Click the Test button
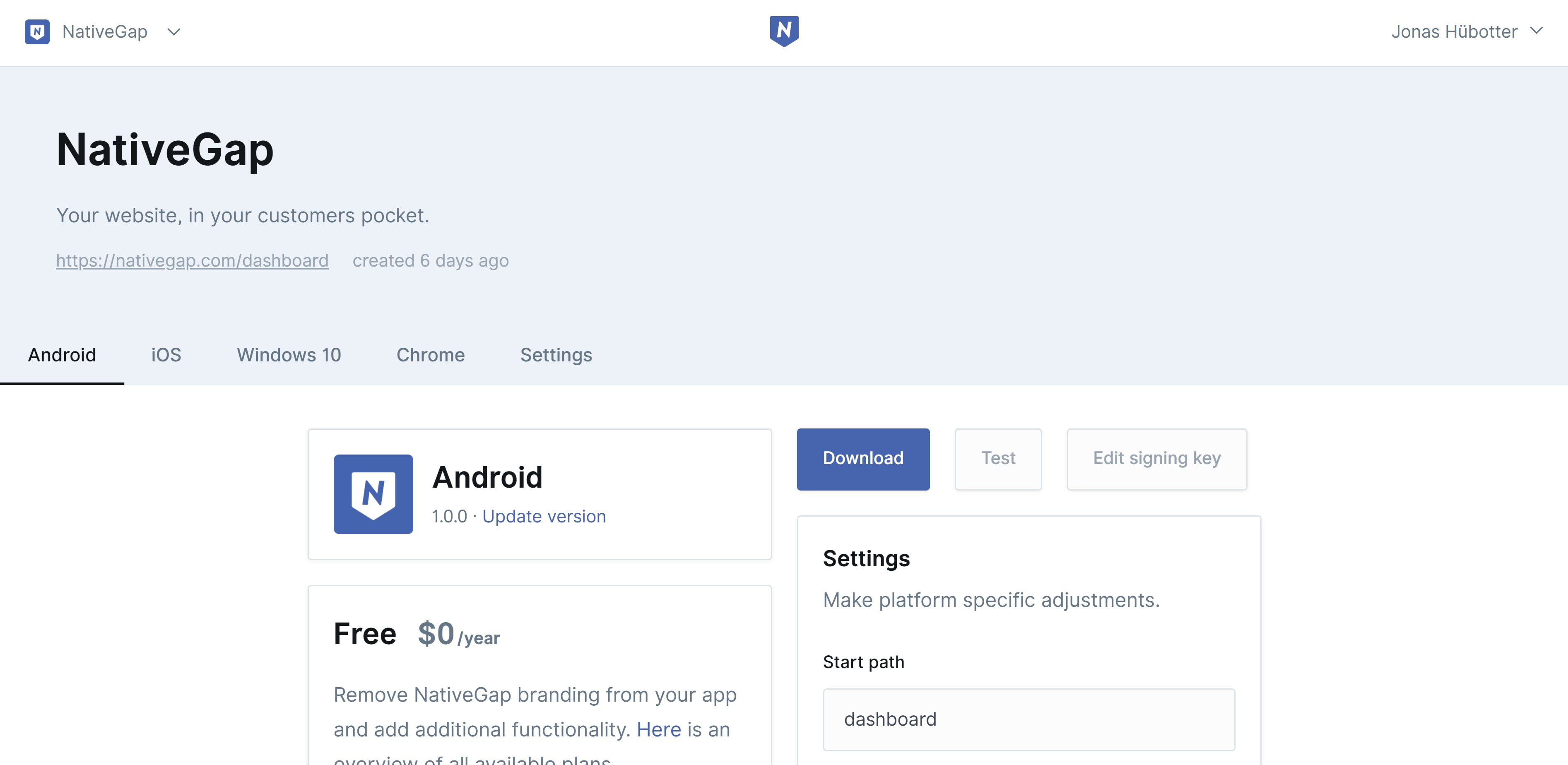This screenshot has width=1568, height=765. click(998, 459)
